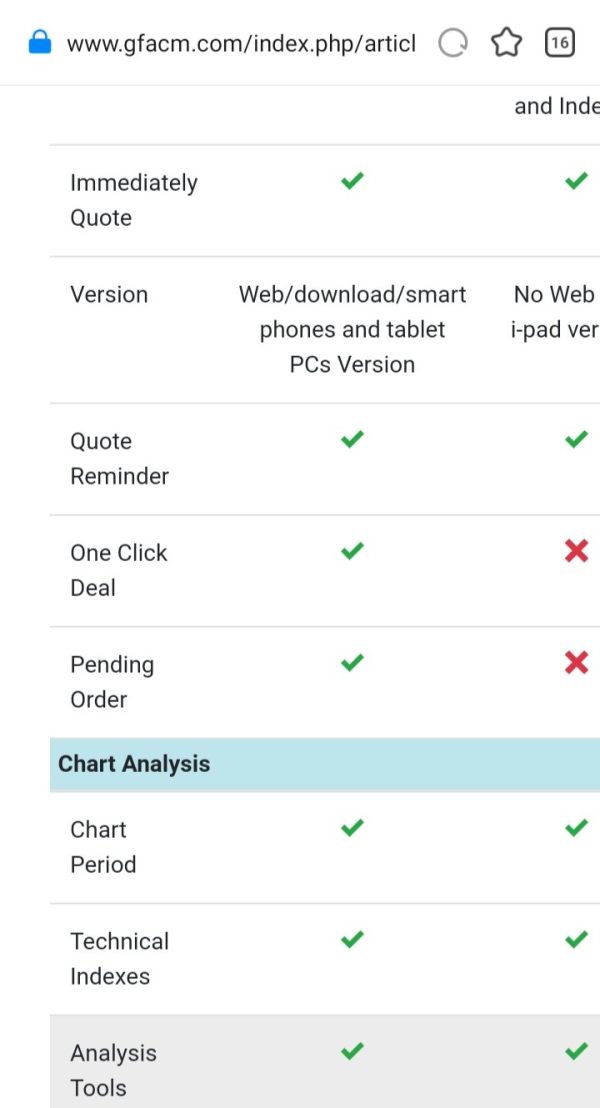Click red cross in Pending Order row
This screenshot has height=1108, width=600.
(x=576, y=662)
